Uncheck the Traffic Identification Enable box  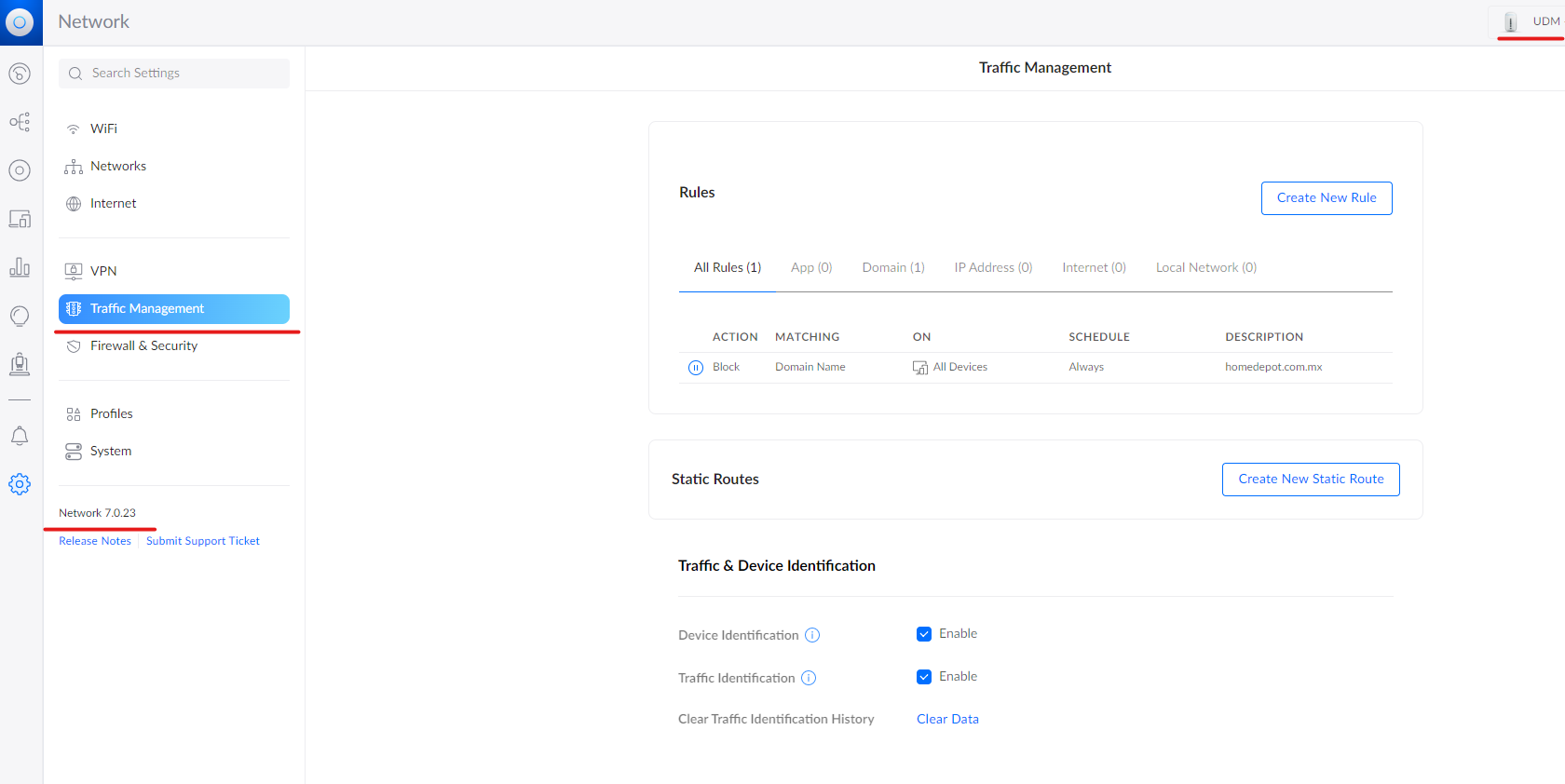pyautogui.click(x=924, y=677)
